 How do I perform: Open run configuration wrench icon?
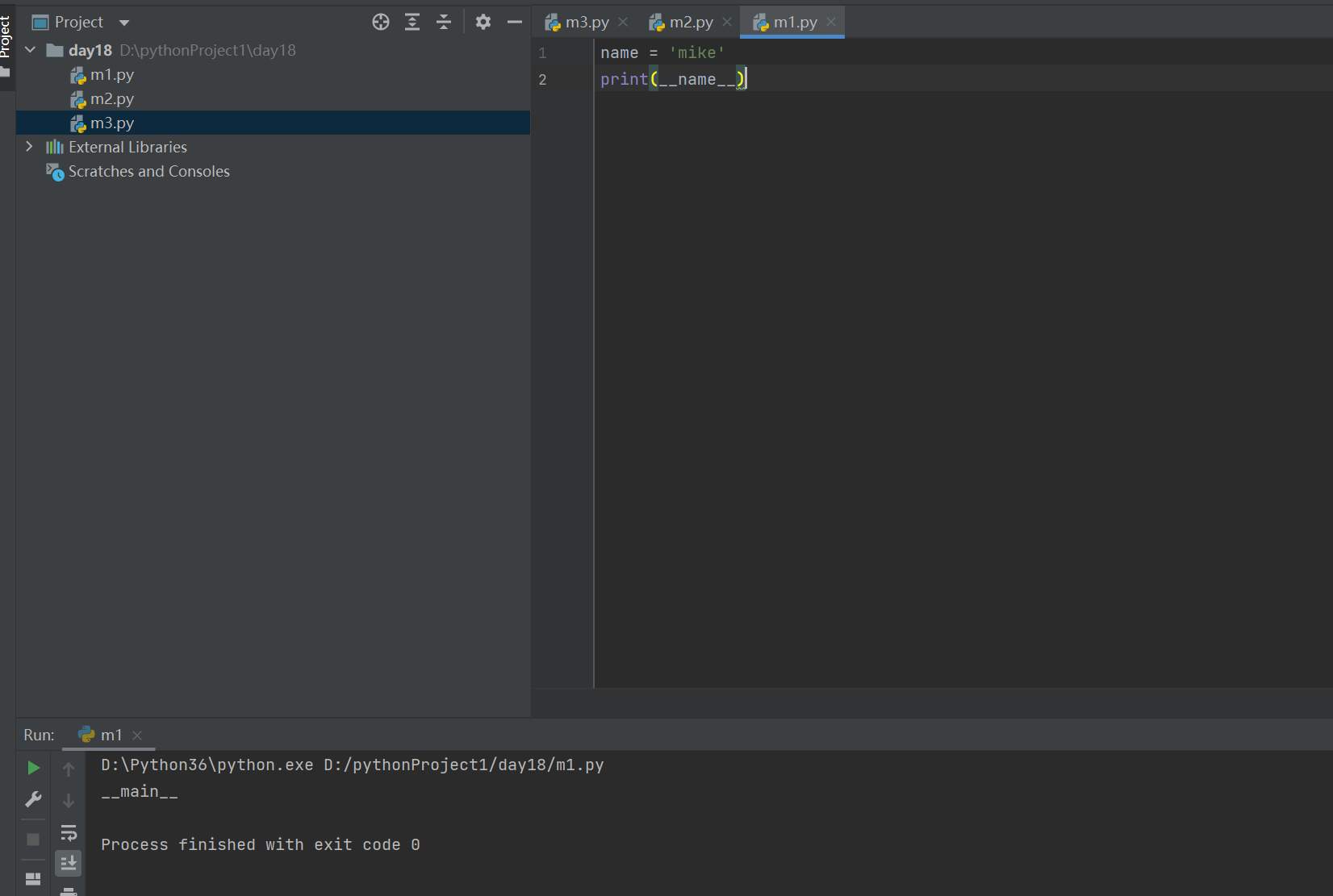point(33,799)
